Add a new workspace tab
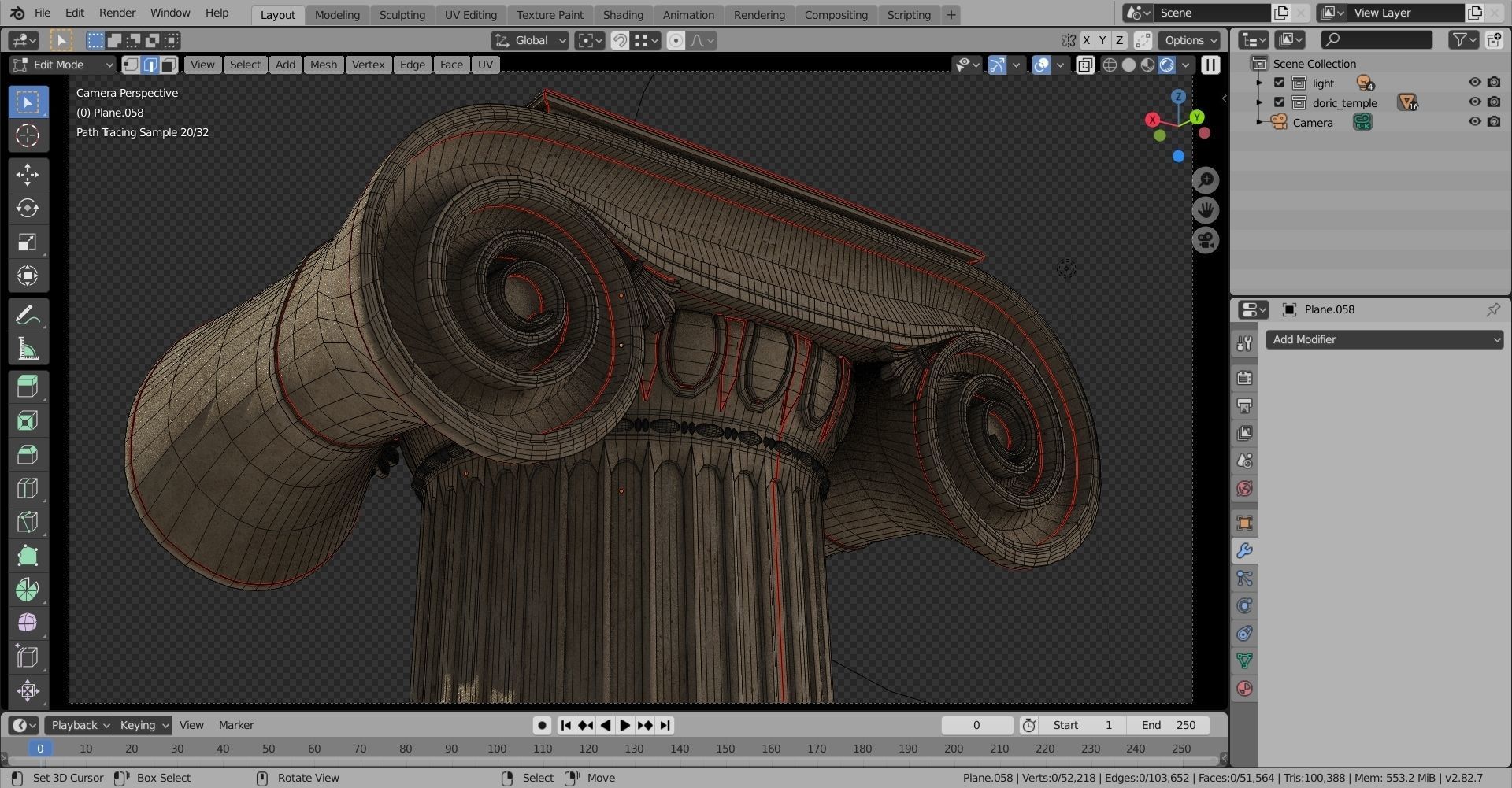The width and height of the screenshot is (1512, 788). [951, 14]
